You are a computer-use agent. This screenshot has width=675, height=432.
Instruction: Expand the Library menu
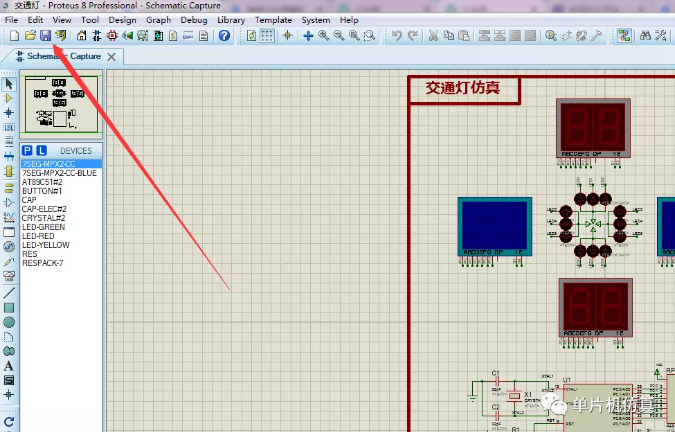[x=231, y=20]
